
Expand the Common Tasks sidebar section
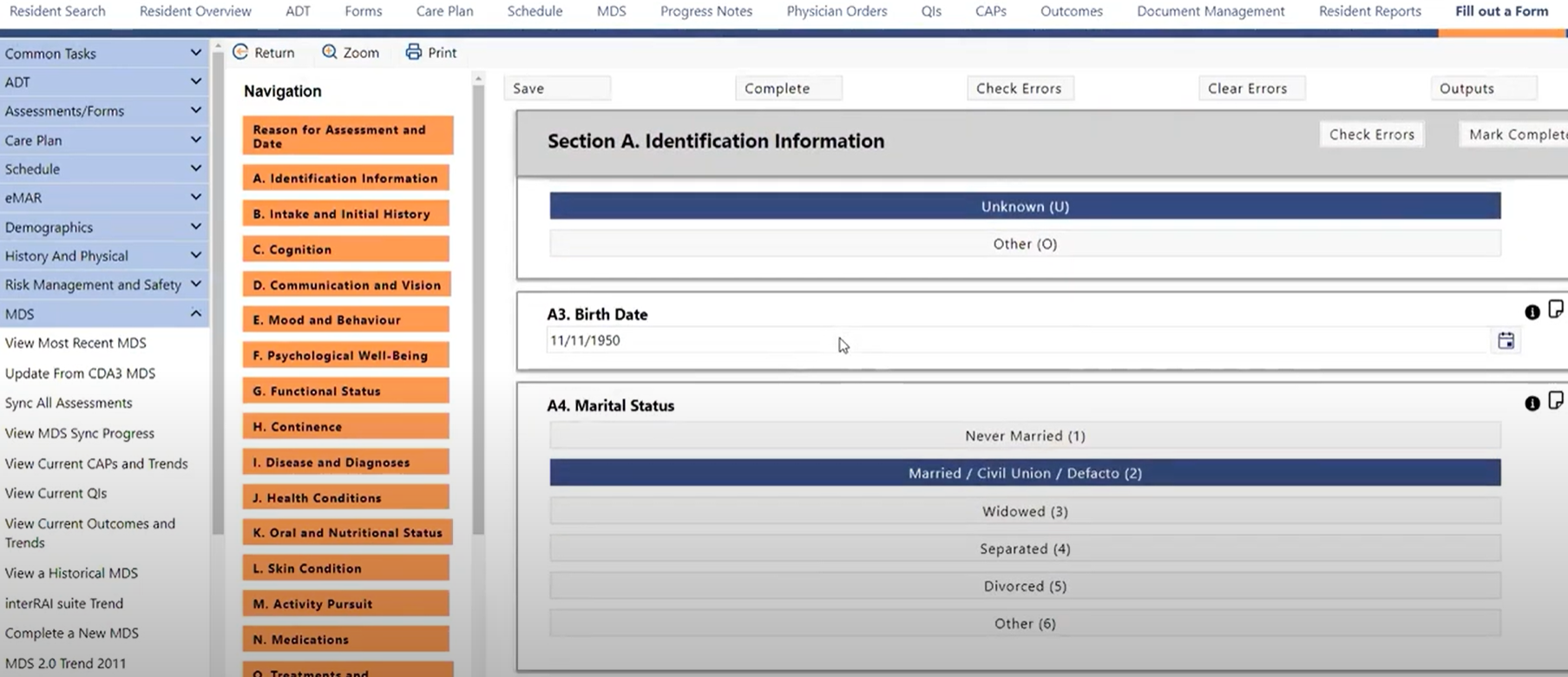coord(195,53)
